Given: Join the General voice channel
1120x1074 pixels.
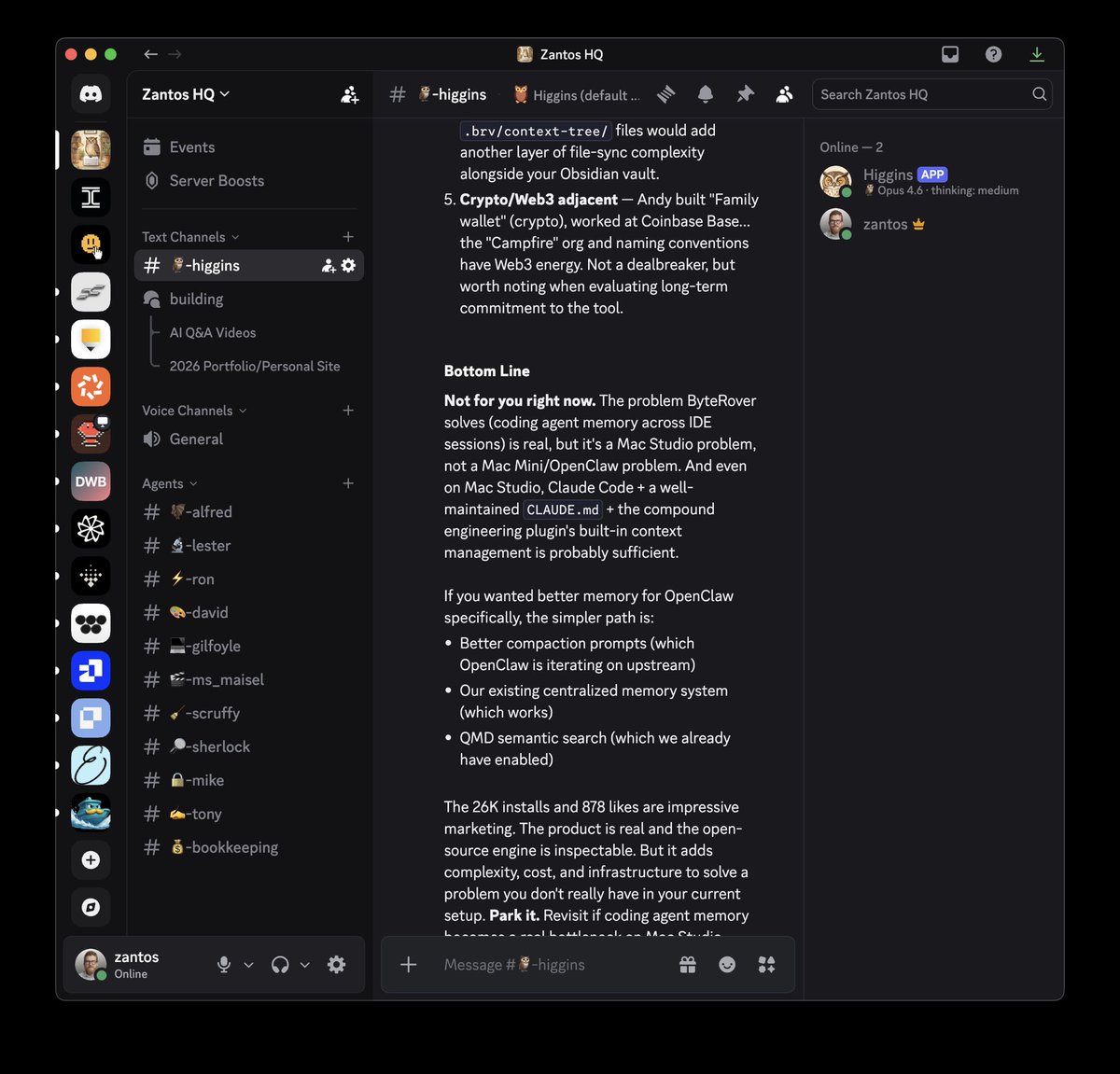Looking at the screenshot, I should pos(249,439).
